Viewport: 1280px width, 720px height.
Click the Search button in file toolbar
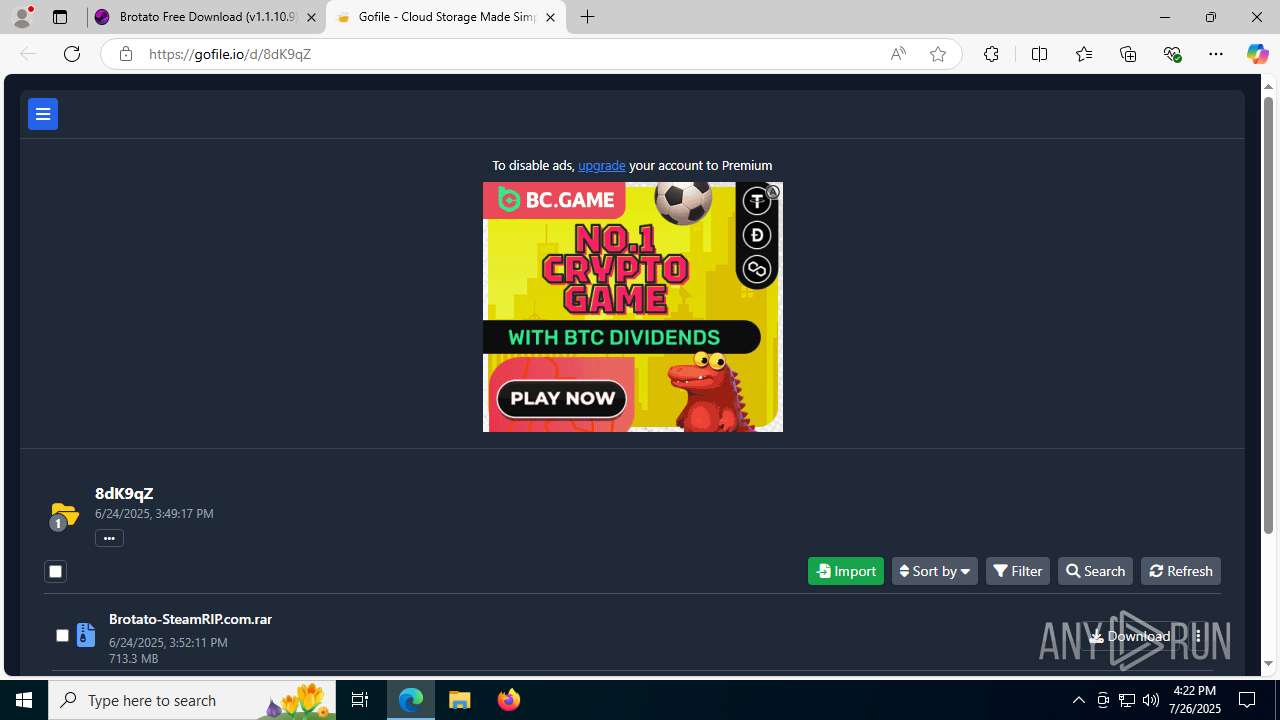point(1095,571)
